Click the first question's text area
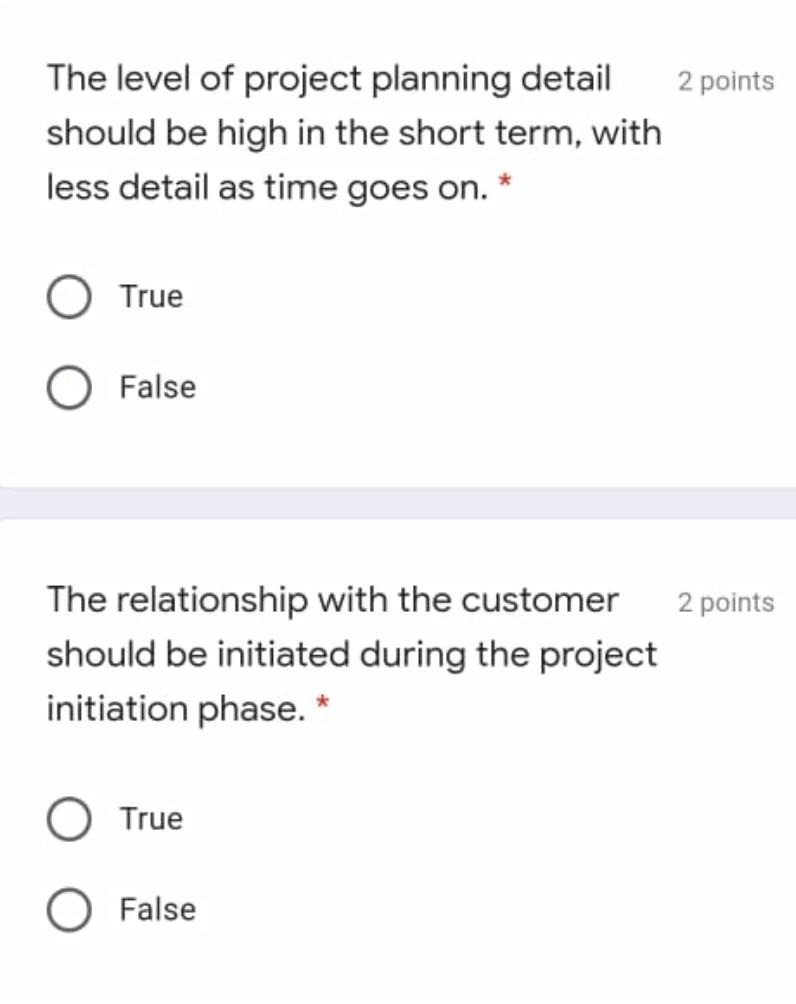Viewport: 796px width, 1004px height. click(330, 132)
